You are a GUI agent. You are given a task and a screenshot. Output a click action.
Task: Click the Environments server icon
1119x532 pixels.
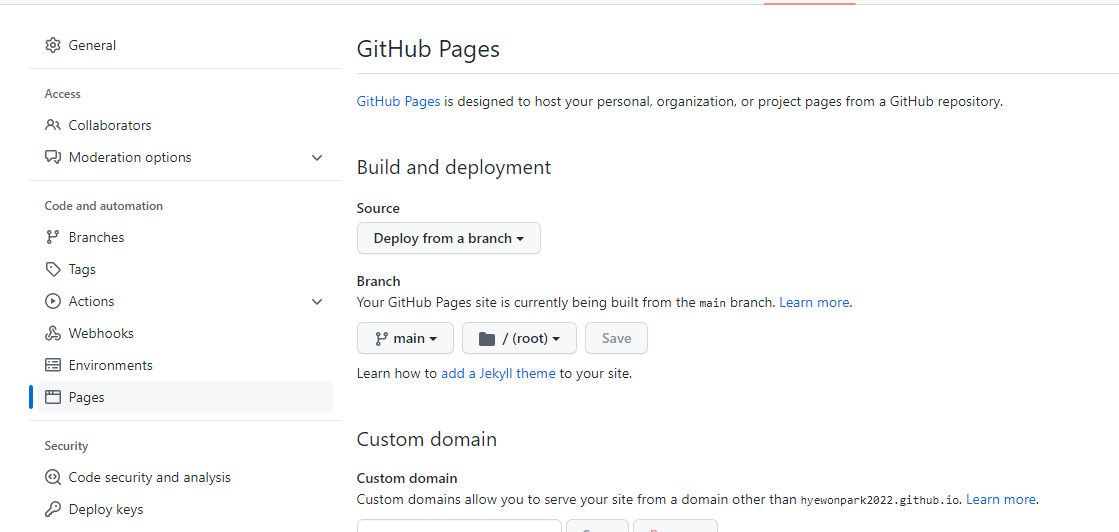pyautogui.click(x=52, y=365)
